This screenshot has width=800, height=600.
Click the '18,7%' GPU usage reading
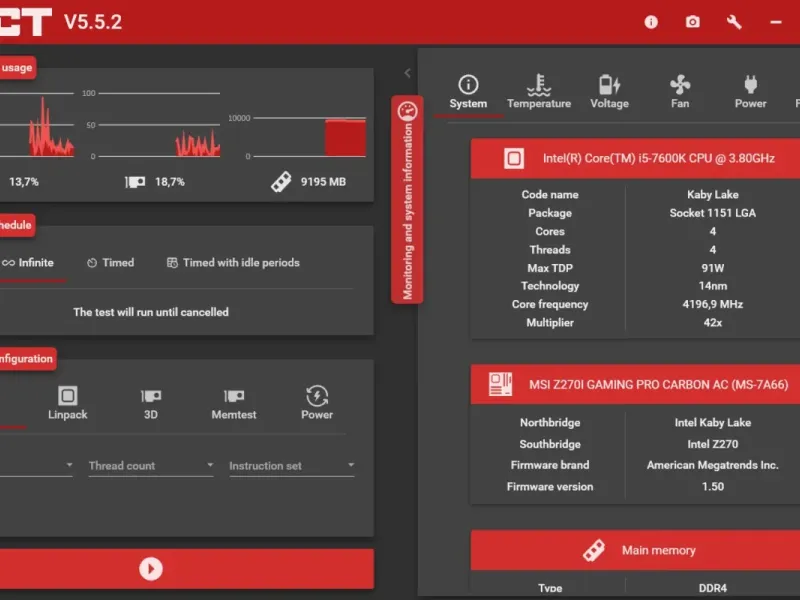point(169,182)
